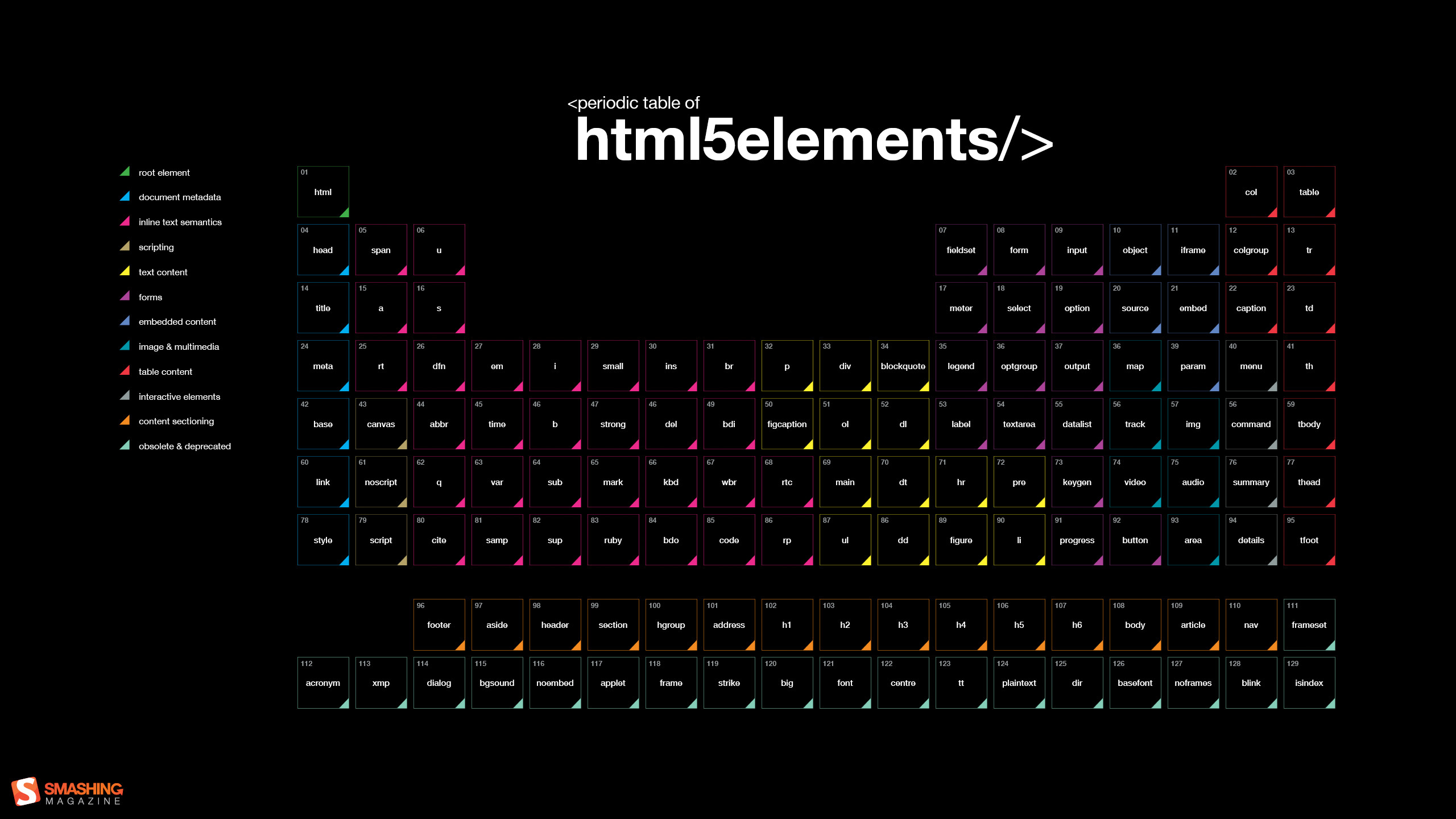Click the video element tile
Viewport: 1456px width, 819px height.
[x=1134, y=482]
